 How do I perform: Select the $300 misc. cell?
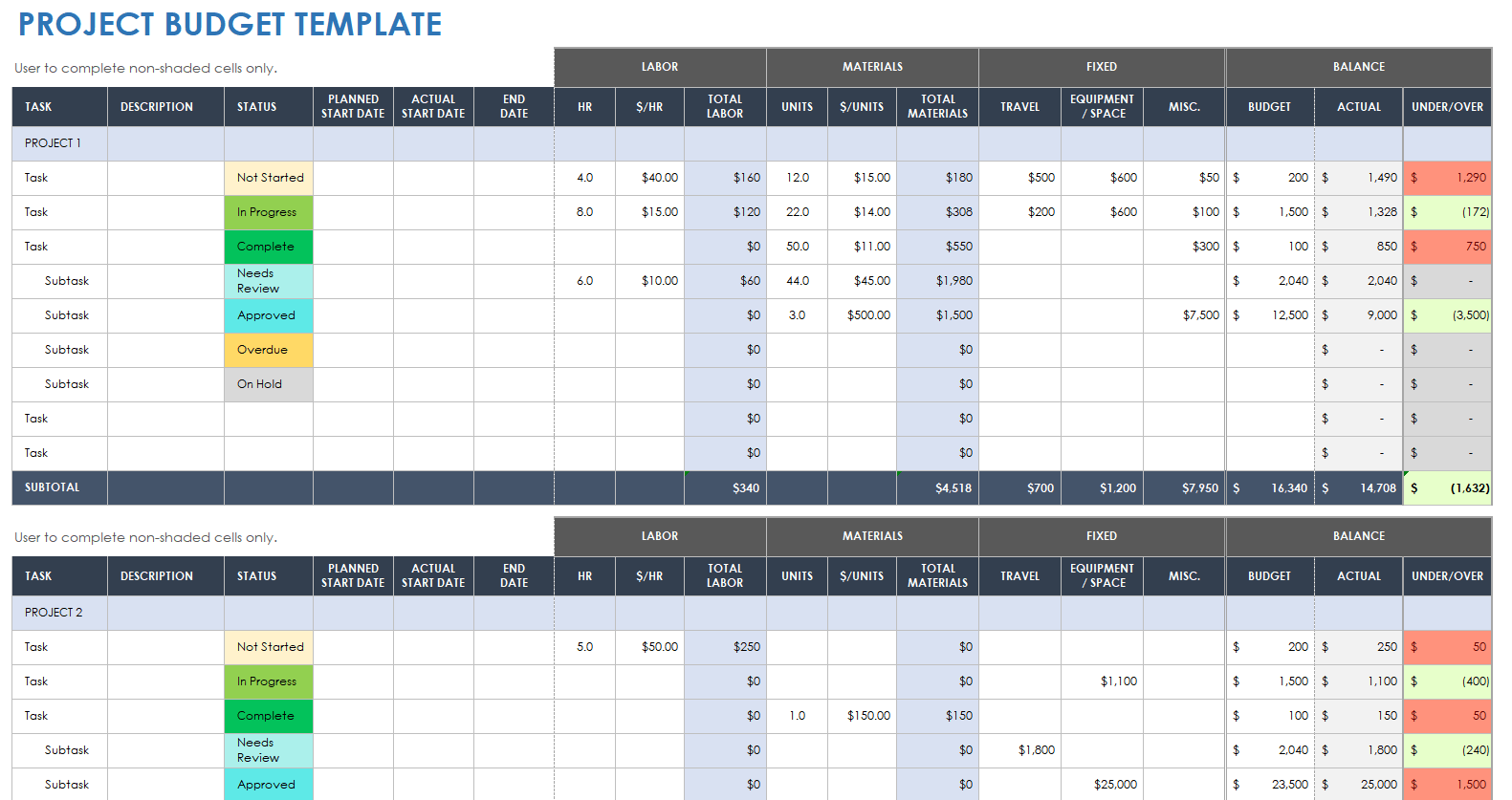click(x=1184, y=247)
